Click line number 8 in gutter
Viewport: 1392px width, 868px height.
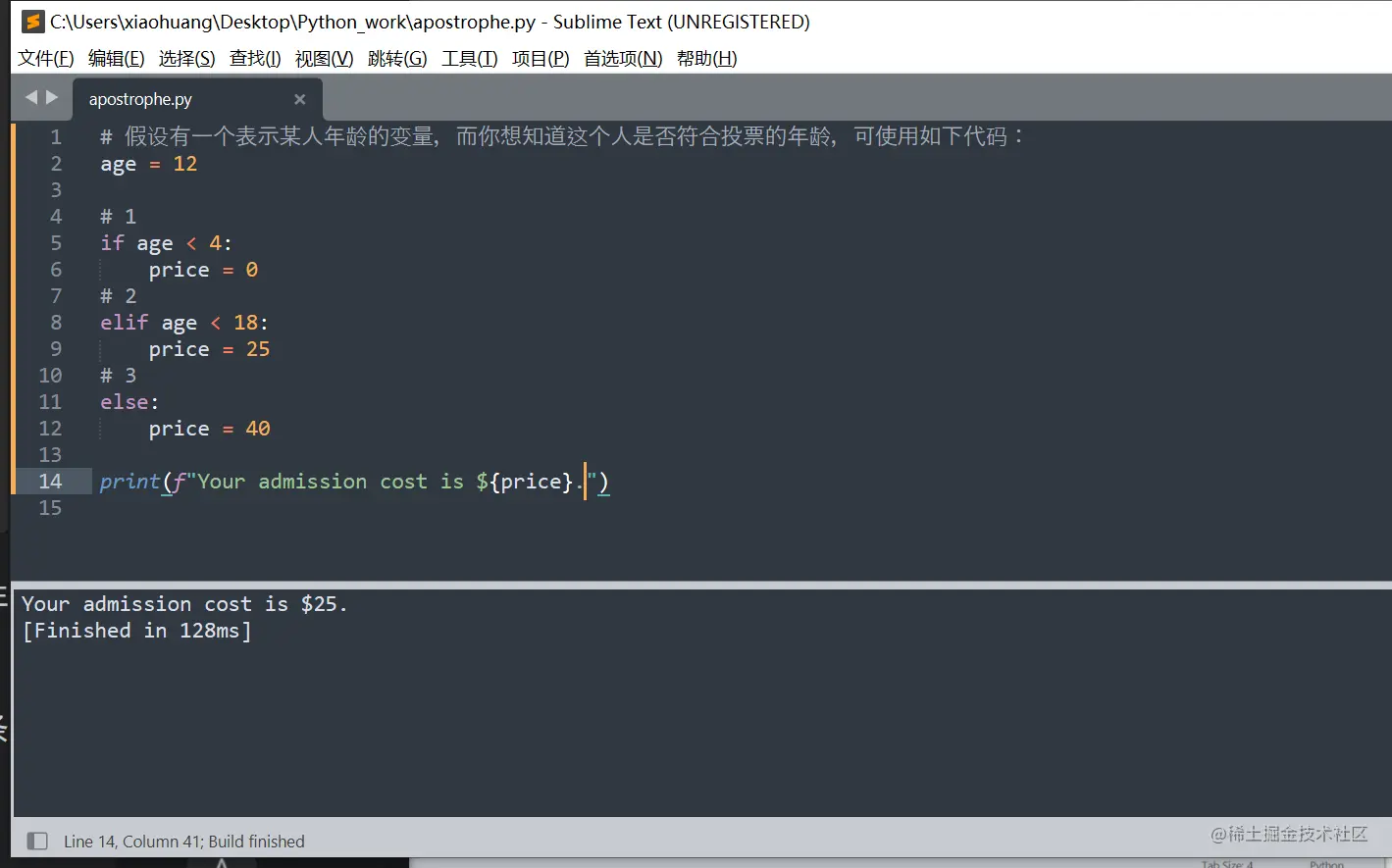click(x=56, y=323)
